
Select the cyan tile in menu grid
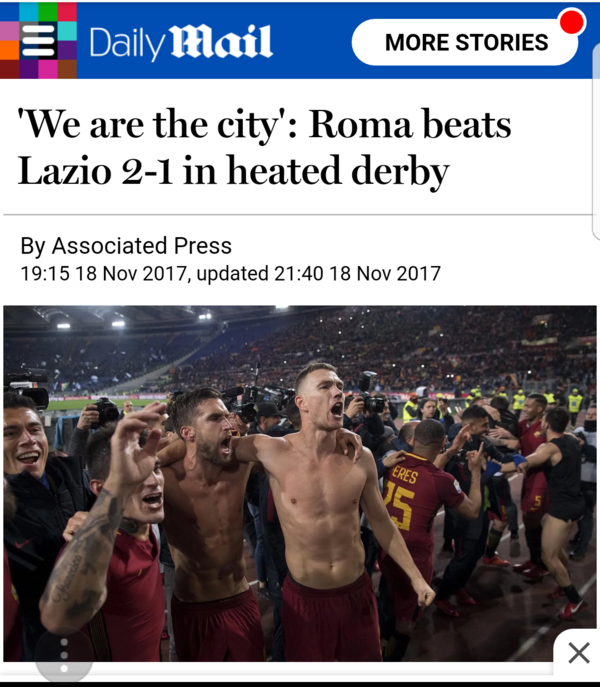coord(29,12)
